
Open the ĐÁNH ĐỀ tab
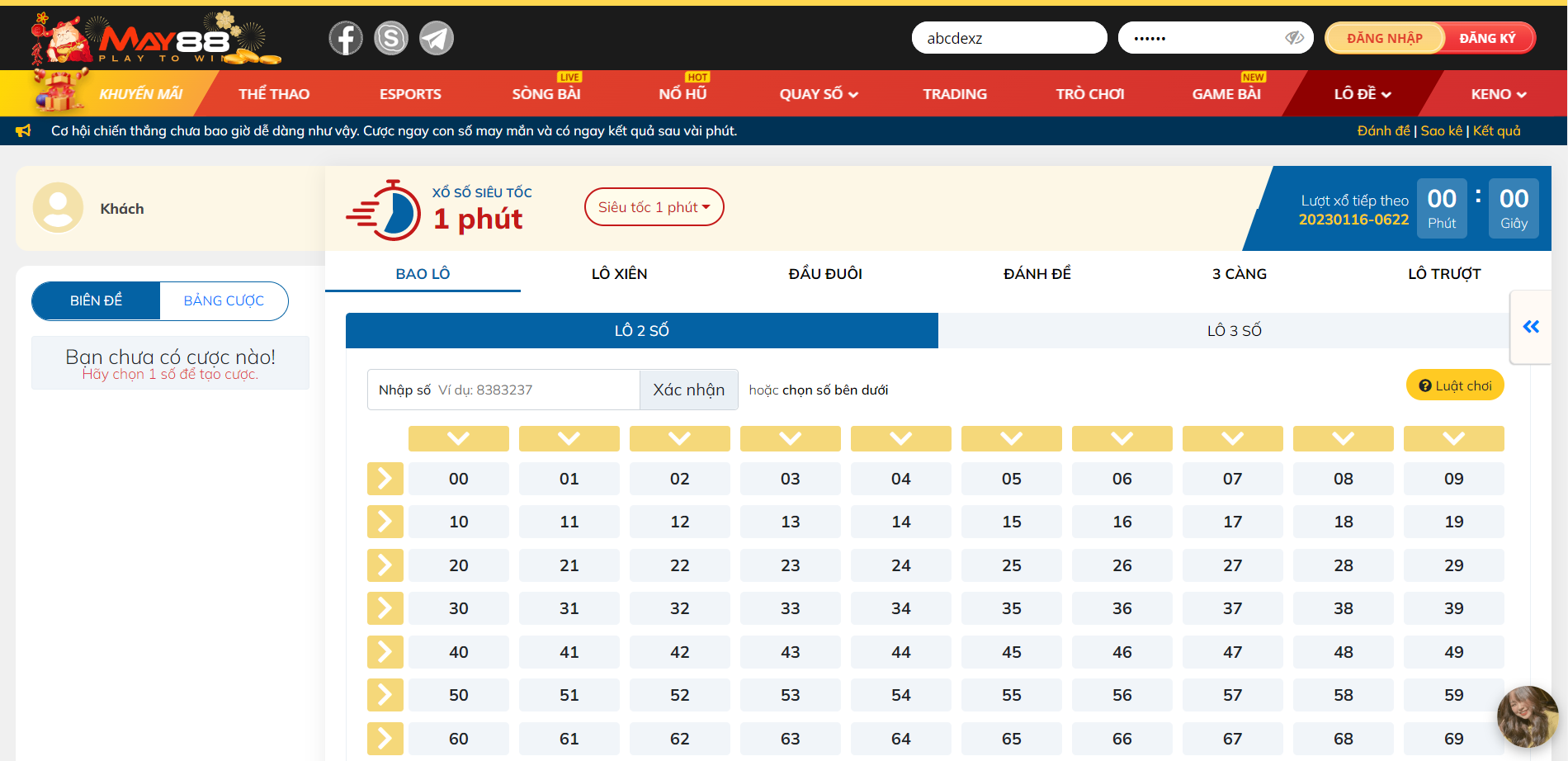click(1037, 274)
